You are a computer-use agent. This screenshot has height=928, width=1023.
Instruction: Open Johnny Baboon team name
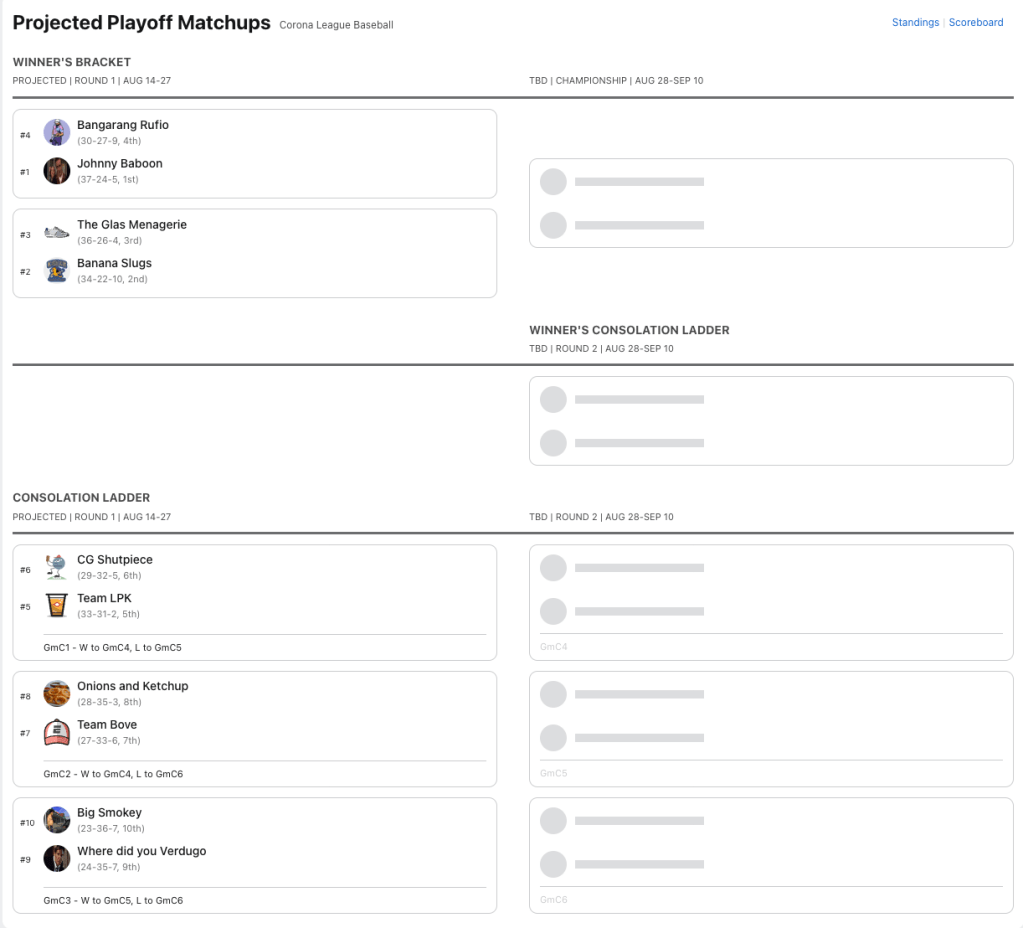pos(120,163)
